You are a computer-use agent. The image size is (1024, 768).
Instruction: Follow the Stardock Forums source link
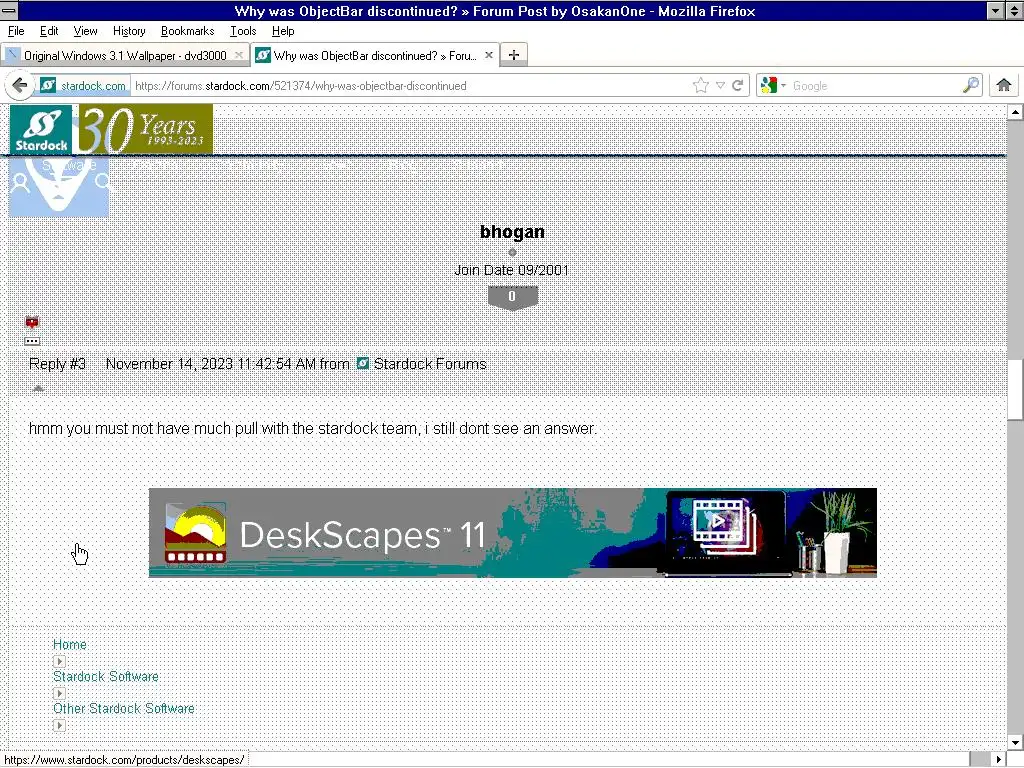tap(430, 364)
